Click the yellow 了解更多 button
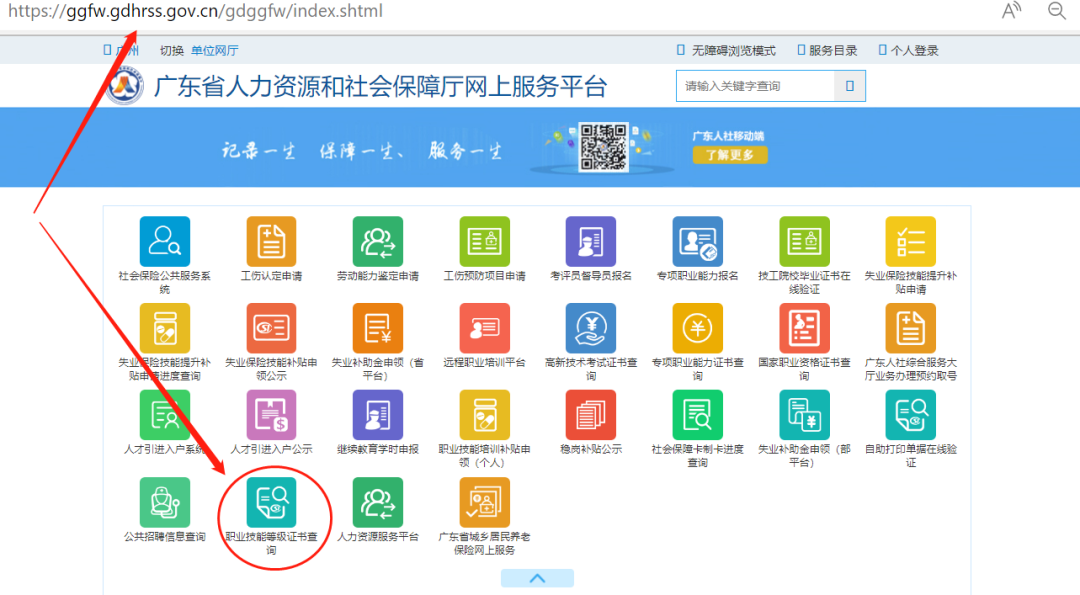The width and height of the screenshot is (1080, 595). (729, 156)
